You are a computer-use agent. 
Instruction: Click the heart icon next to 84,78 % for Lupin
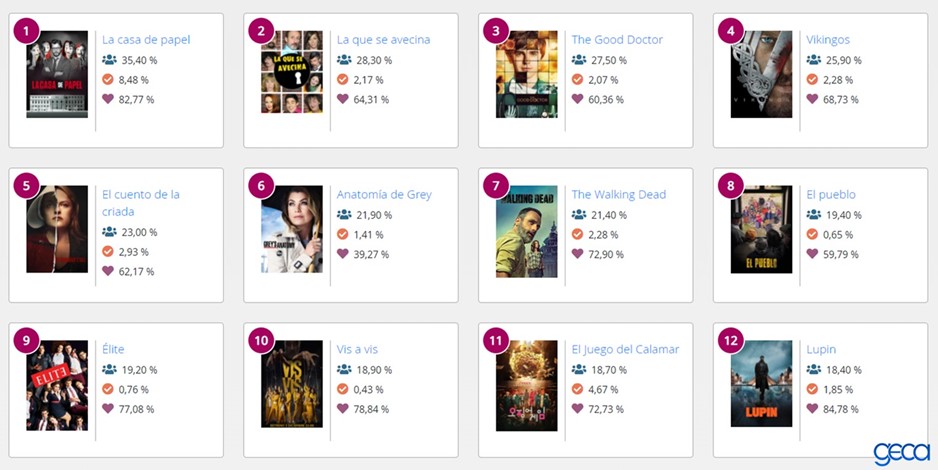[x=812, y=408]
